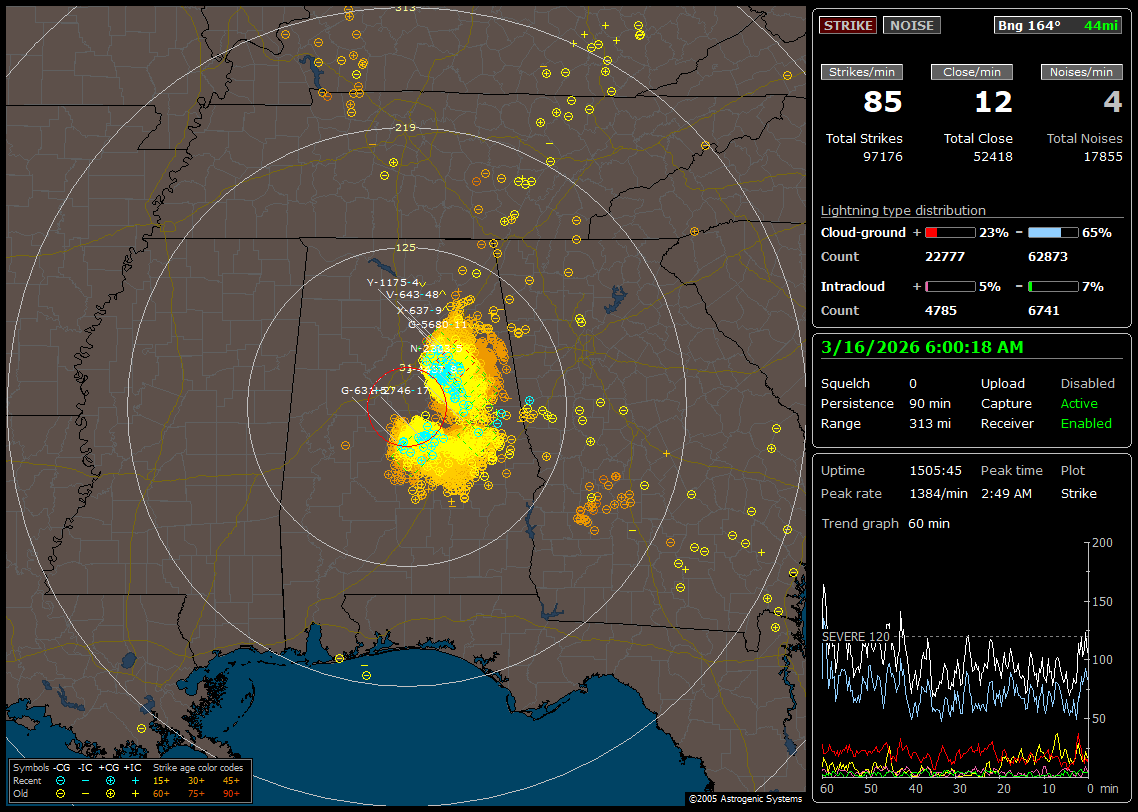Click the recent positive CG symbol in legend

pos(109,780)
